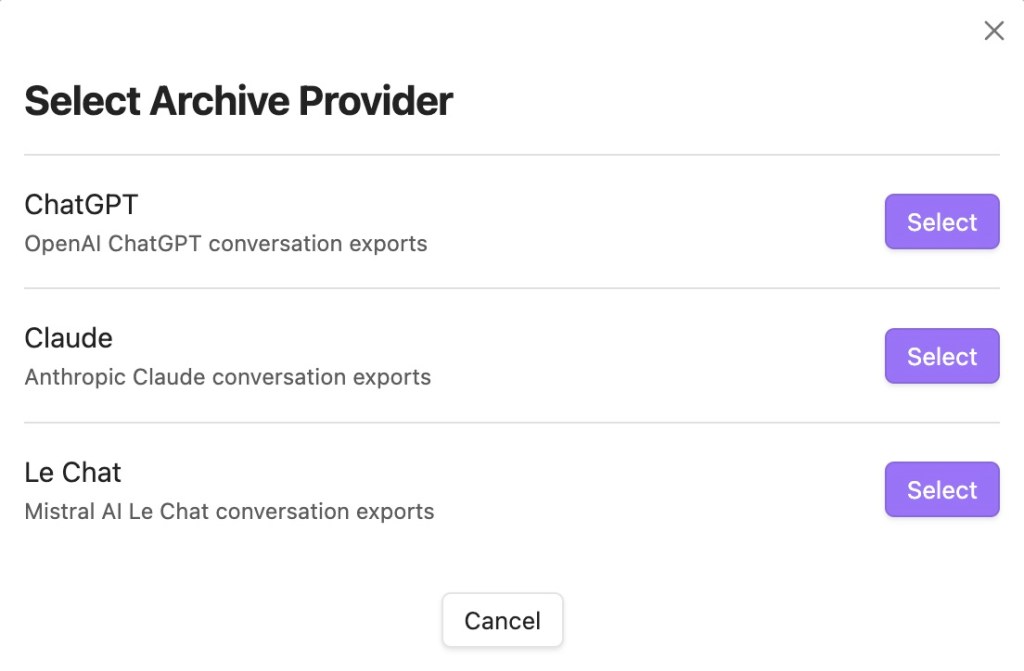This screenshot has width=1024, height=671.
Task: Click the Select Archive Provider heading
Action: point(238,101)
